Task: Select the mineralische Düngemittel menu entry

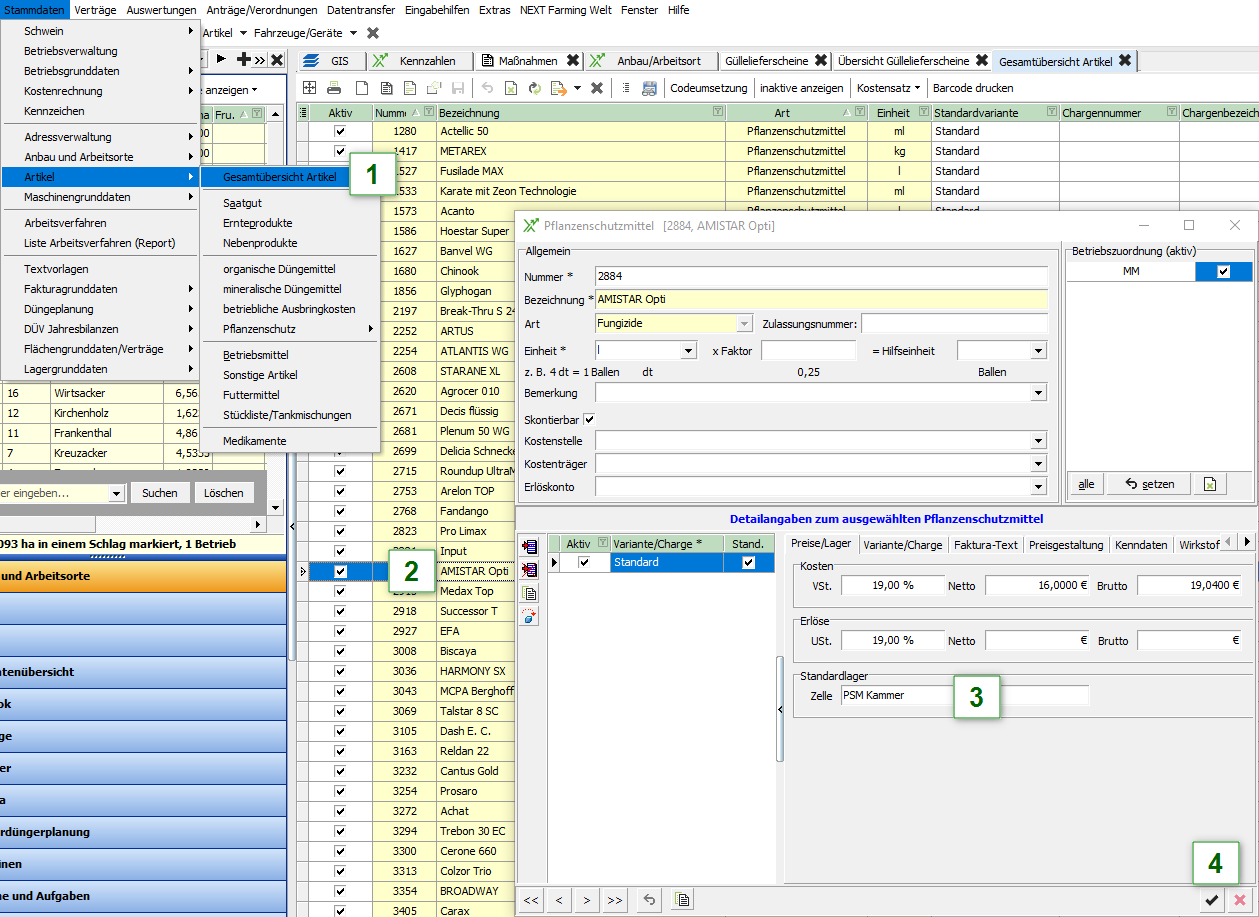Action: [x=282, y=289]
